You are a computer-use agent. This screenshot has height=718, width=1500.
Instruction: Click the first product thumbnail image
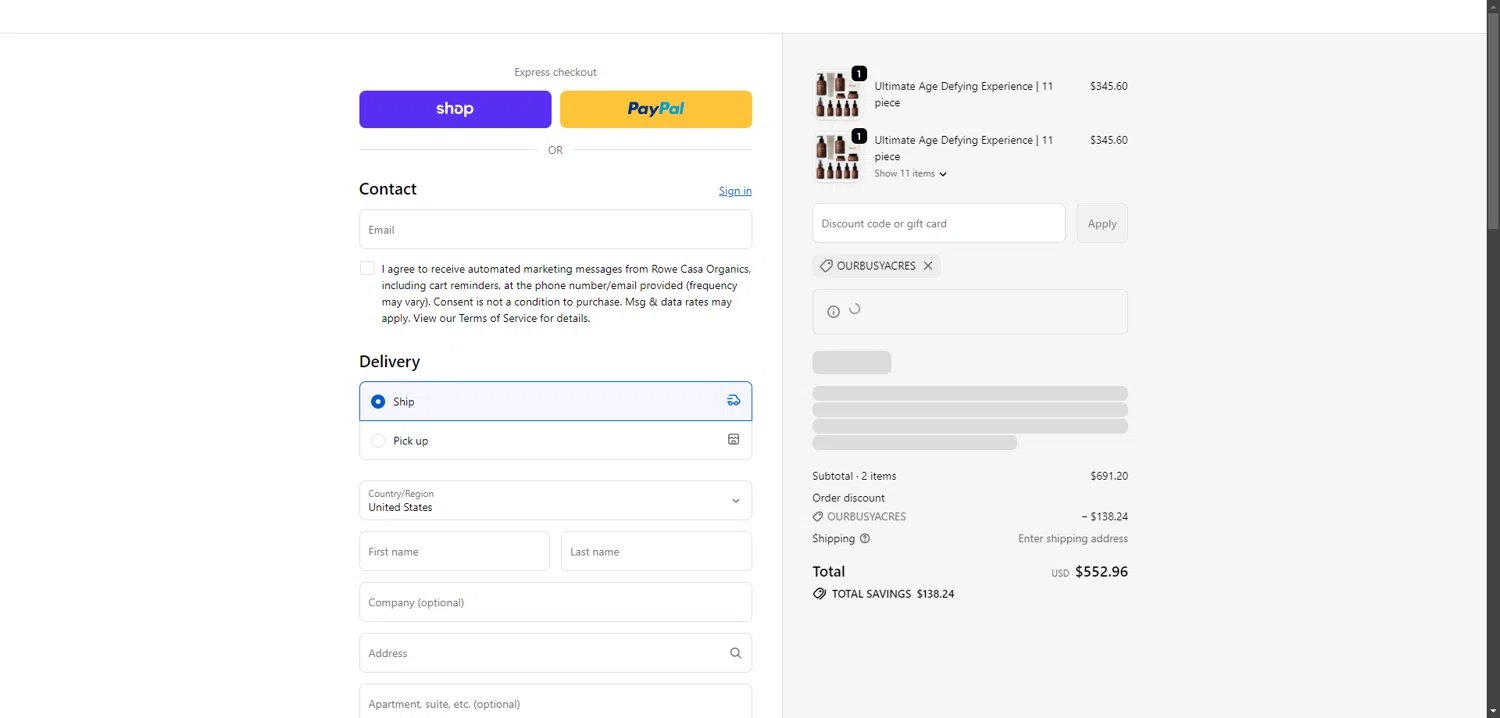click(837, 95)
